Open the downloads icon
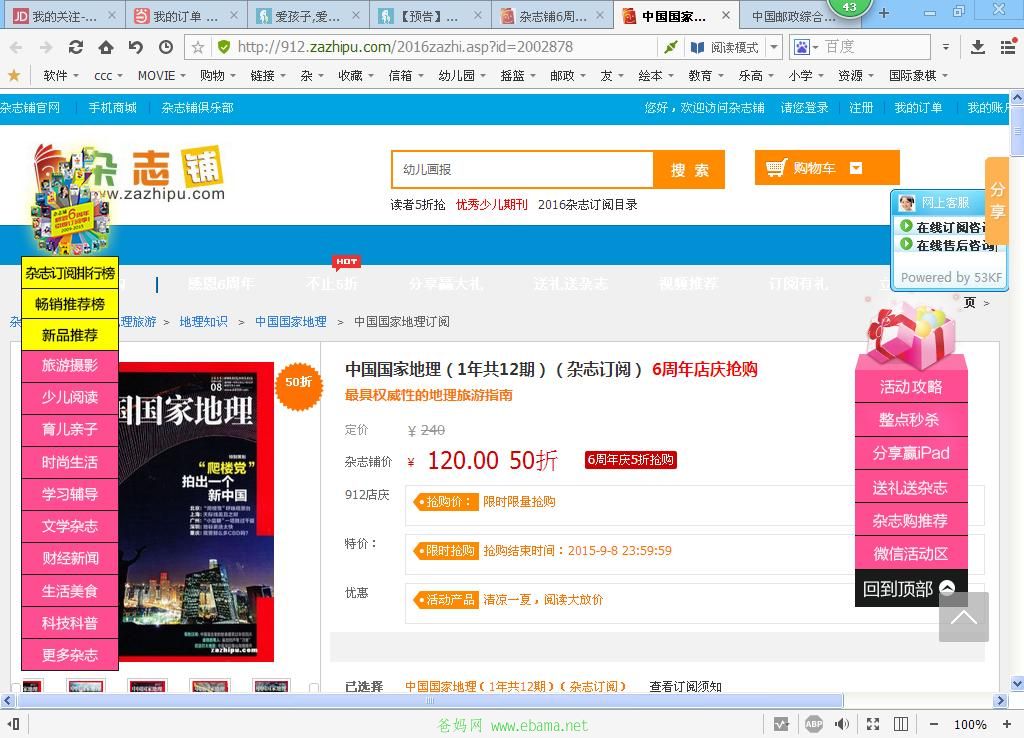1024x738 pixels. [978, 47]
